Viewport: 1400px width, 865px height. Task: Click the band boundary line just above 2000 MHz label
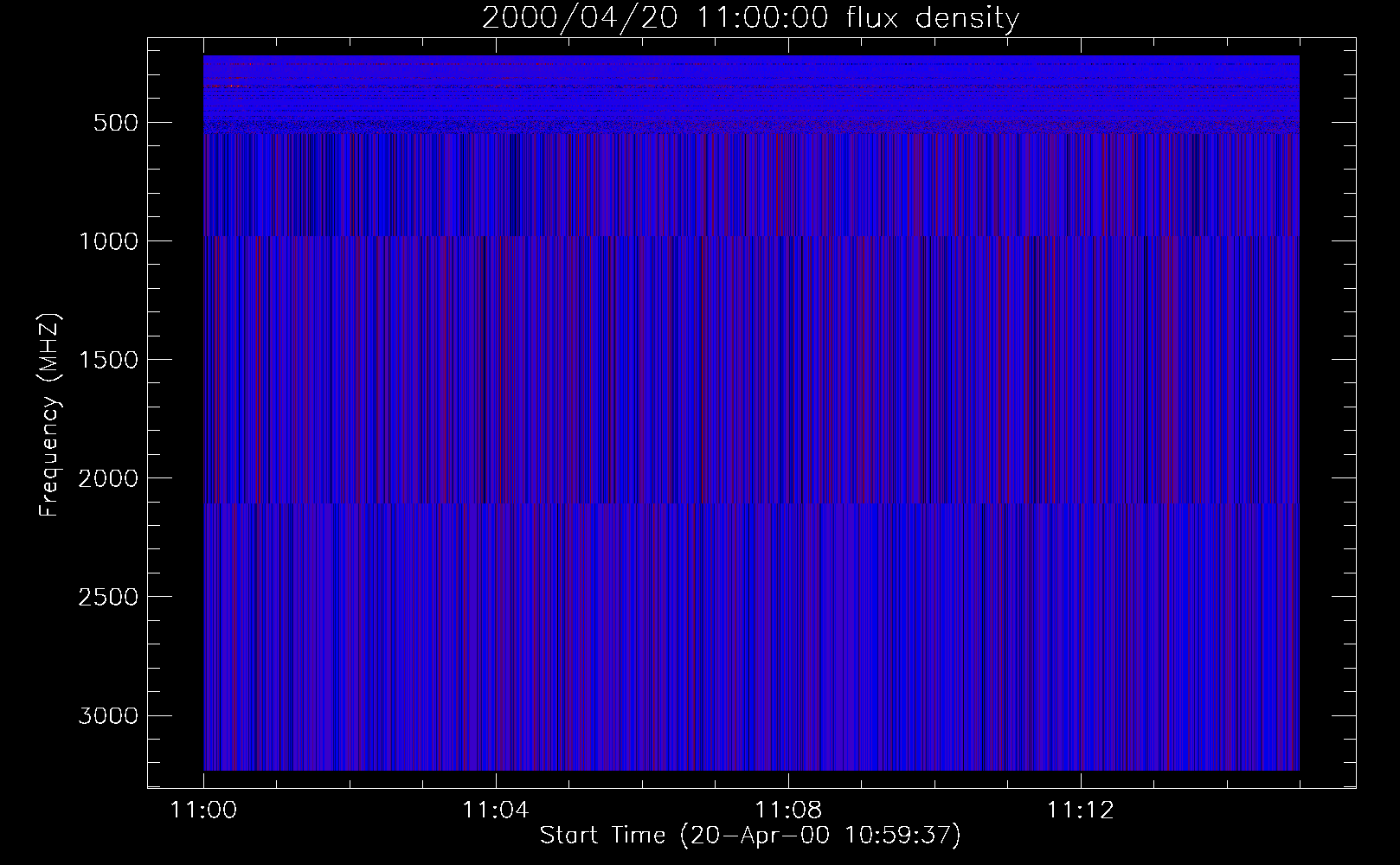pos(750,503)
